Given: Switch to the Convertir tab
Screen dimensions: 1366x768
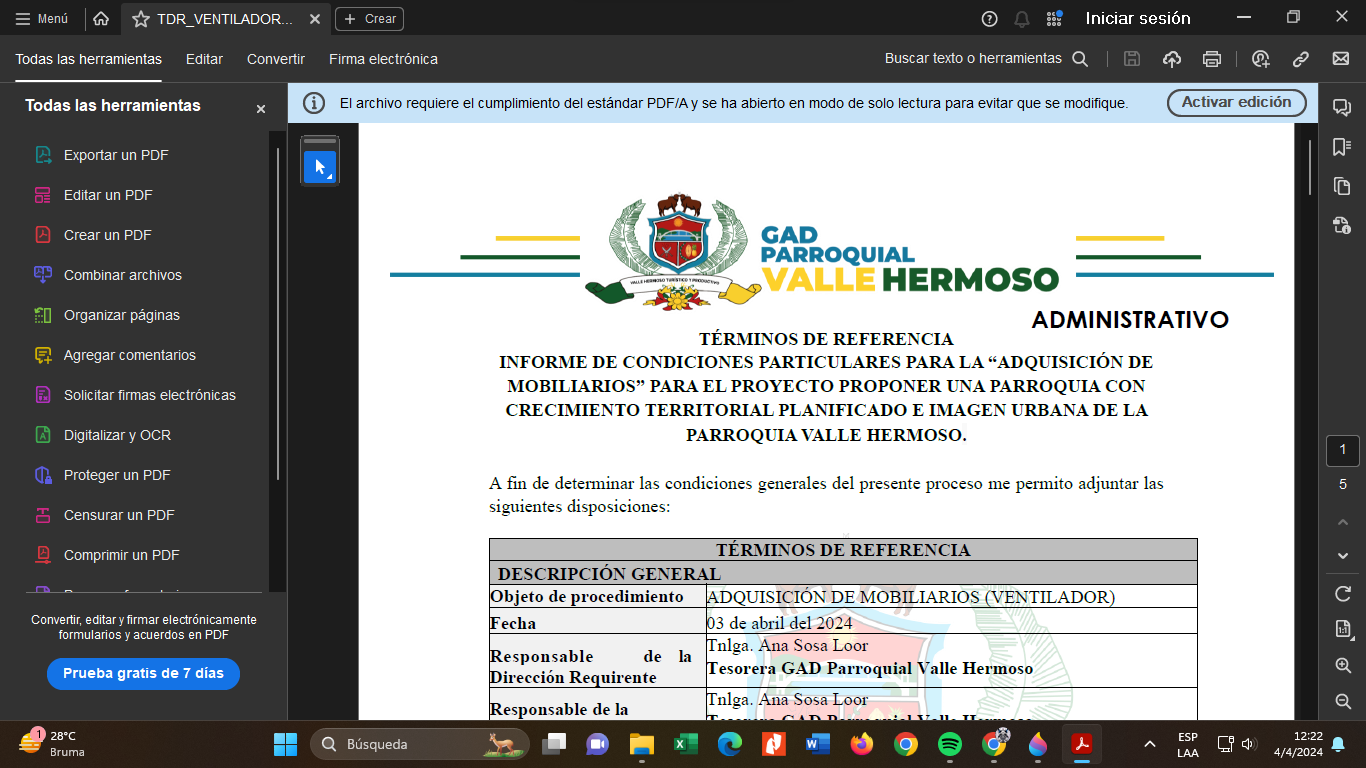Looking at the screenshot, I should (x=276, y=59).
